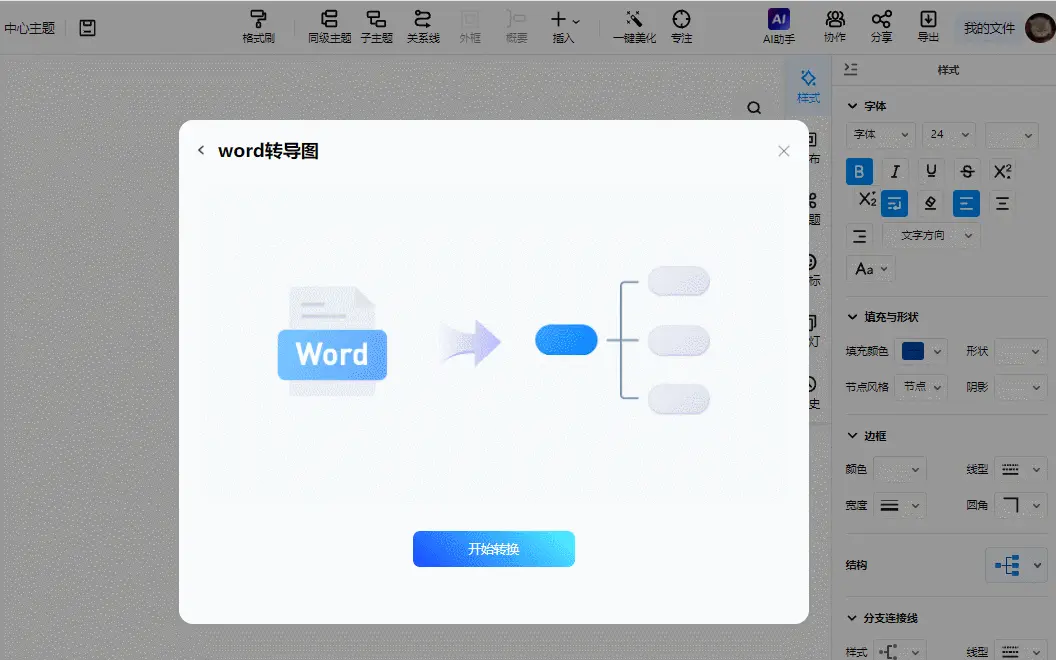
Task: Toggle subscript formatting
Action: tap(866, 199)
